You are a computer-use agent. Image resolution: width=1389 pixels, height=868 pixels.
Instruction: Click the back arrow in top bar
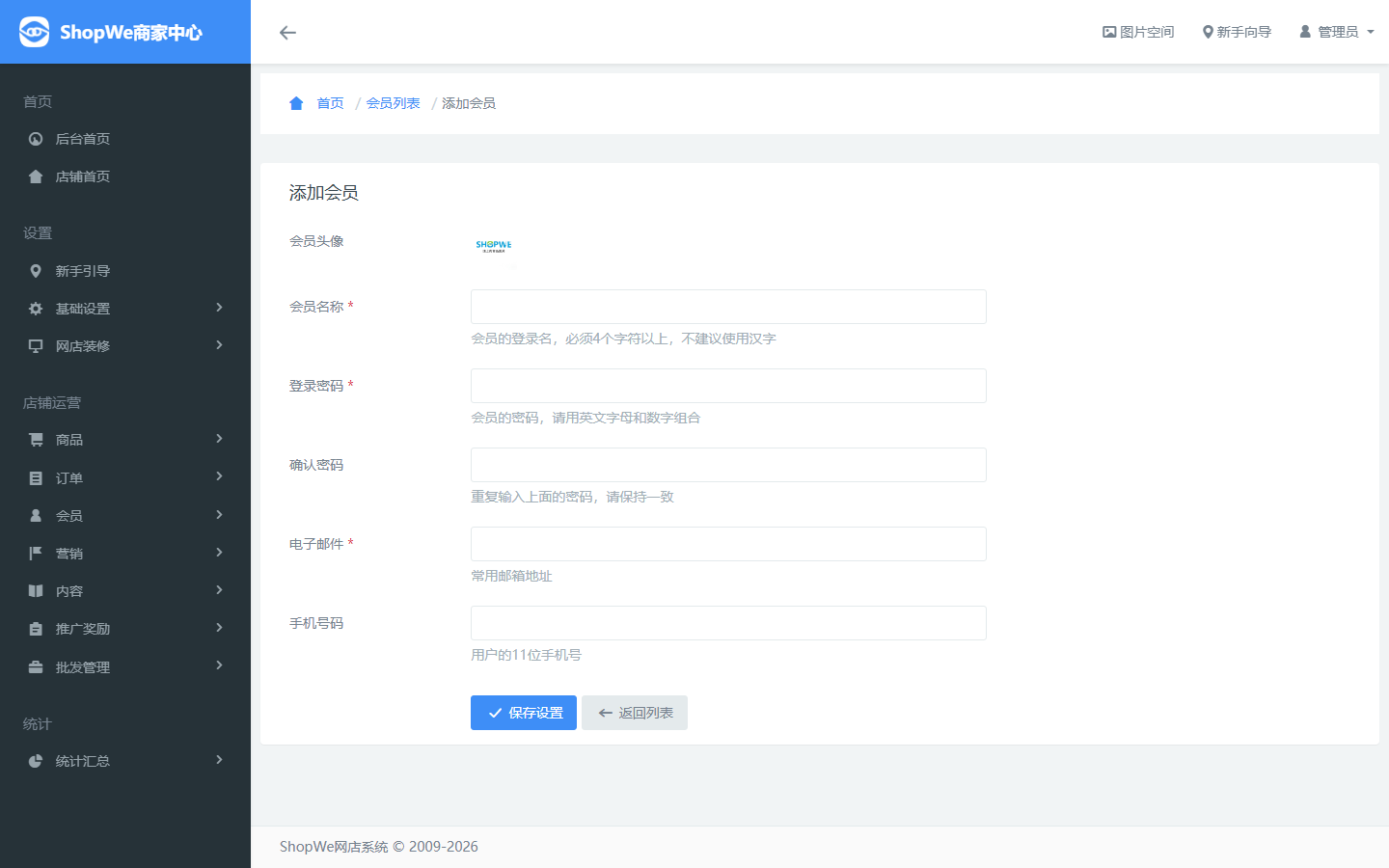coord(287,33)
